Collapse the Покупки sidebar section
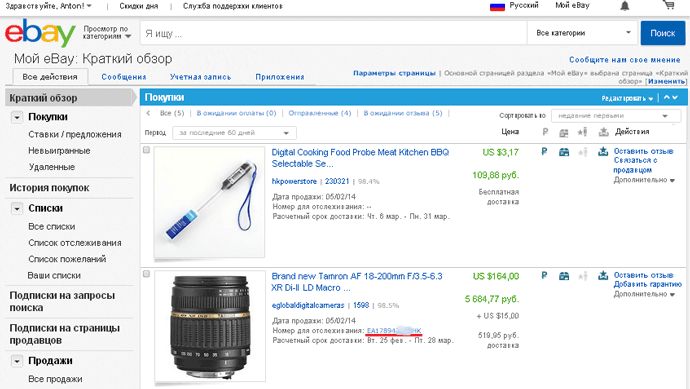Viewport: 690px width, 389px height. [x=17, y=117]
